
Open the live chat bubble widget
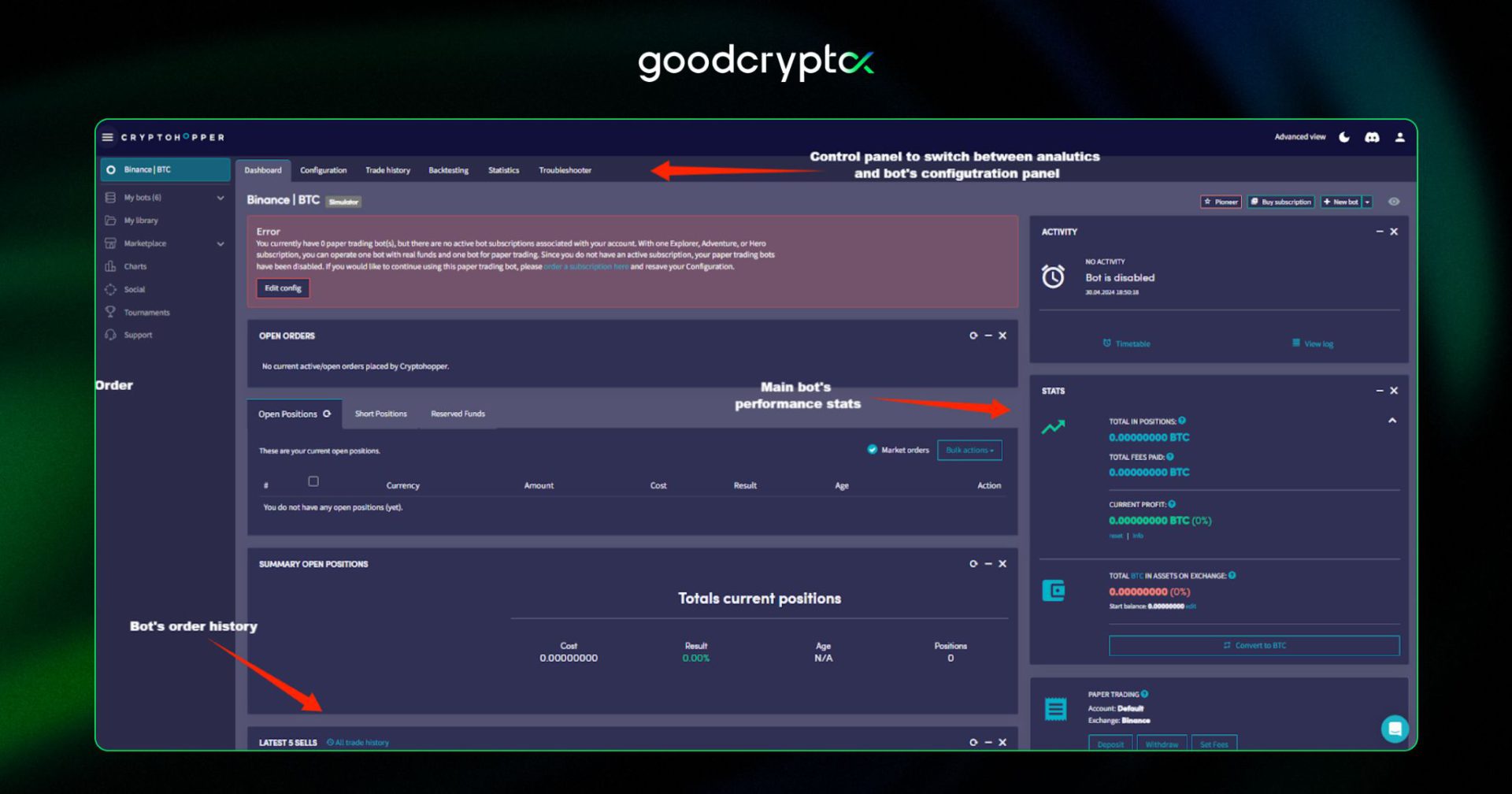pos(1395,729)
